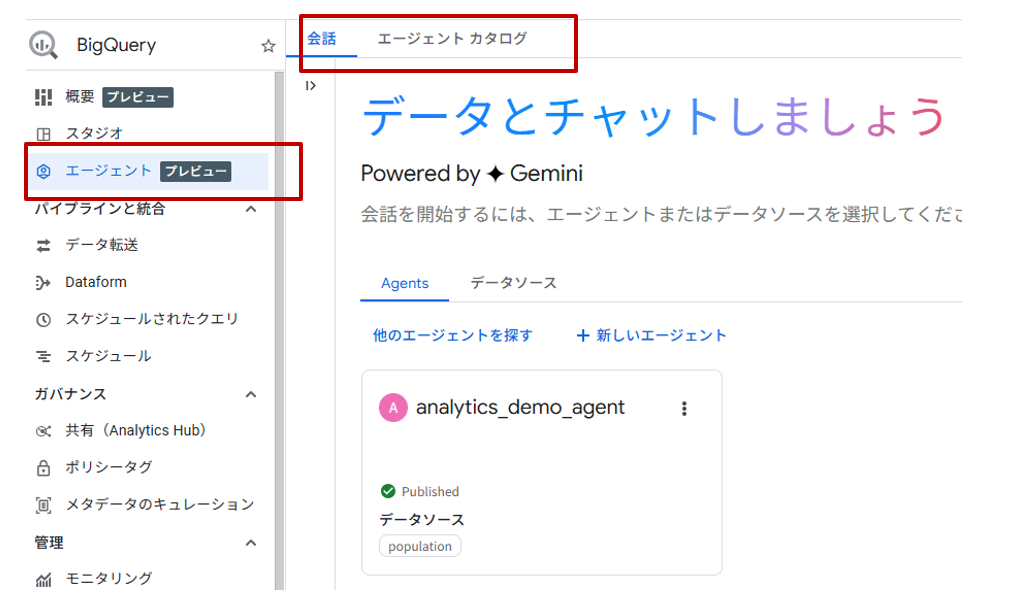Open スタジオ in the sidebar
Screen dimensions: 1023x609
(94, 134)
